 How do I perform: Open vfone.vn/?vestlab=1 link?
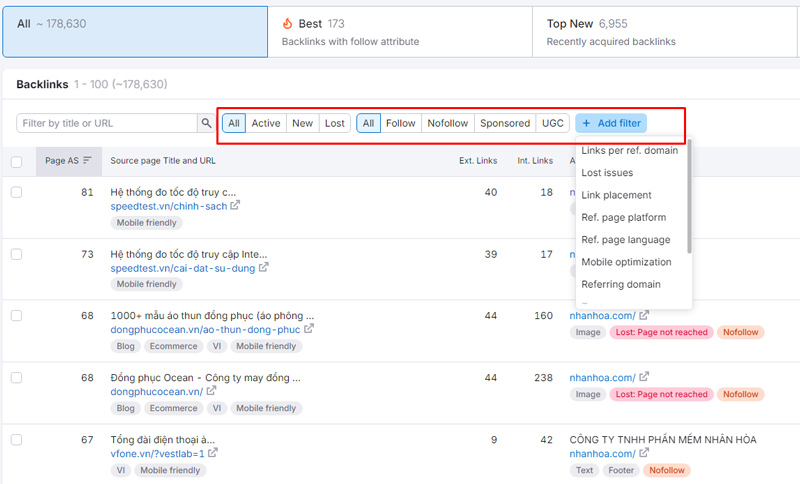(x=158, y=453)
